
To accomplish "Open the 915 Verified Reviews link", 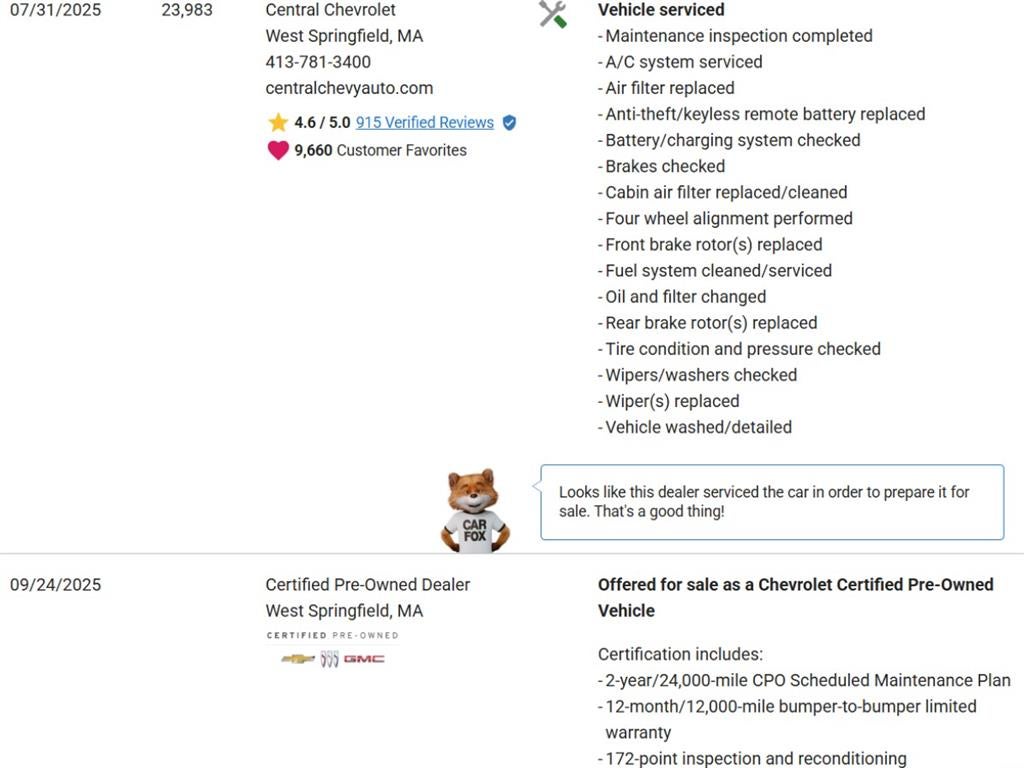I will [x=424, y=123].
